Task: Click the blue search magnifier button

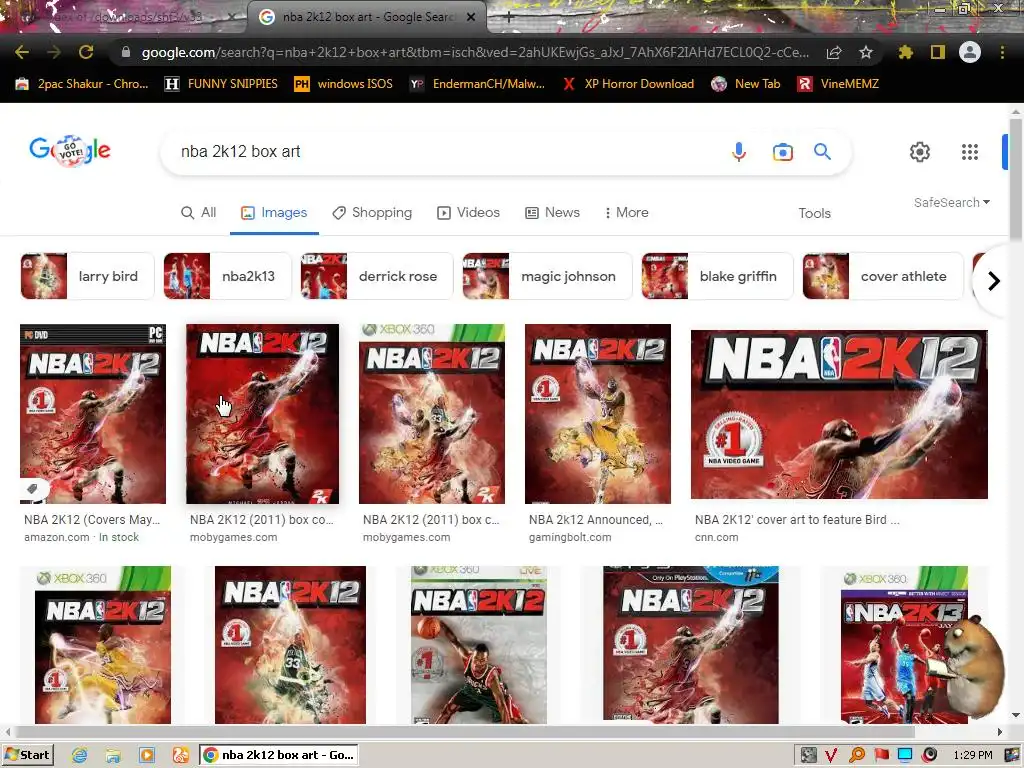Action: (x=822, y=152)
